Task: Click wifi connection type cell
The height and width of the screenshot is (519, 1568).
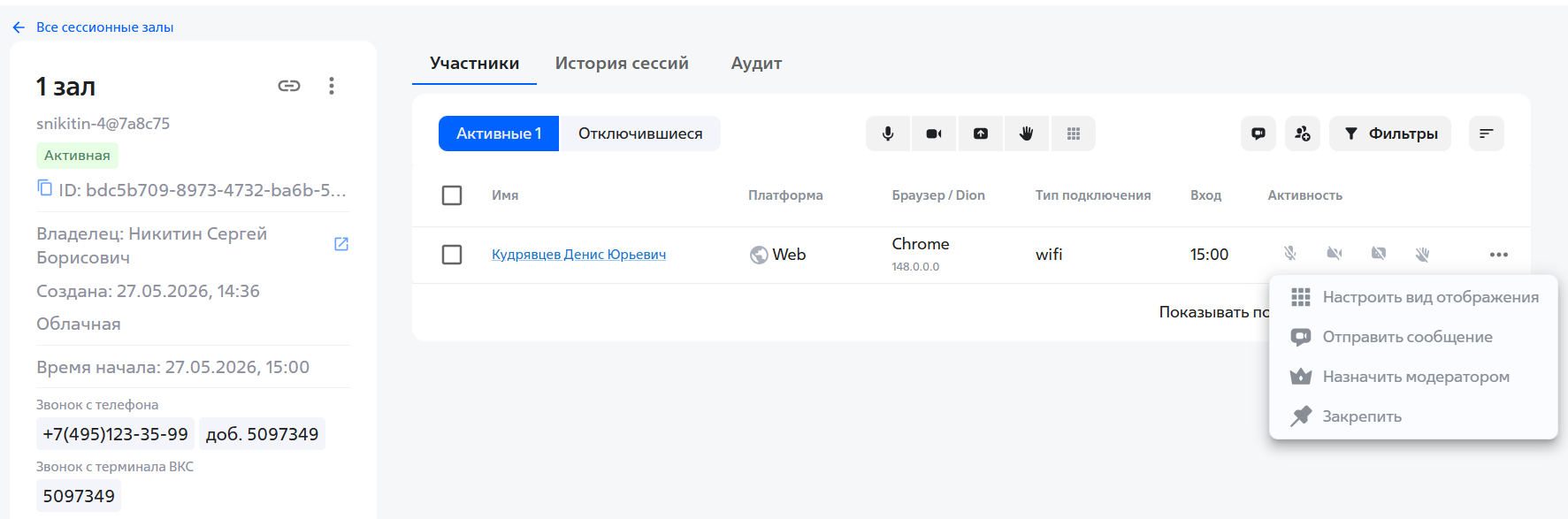Action: coord(1049,255)
